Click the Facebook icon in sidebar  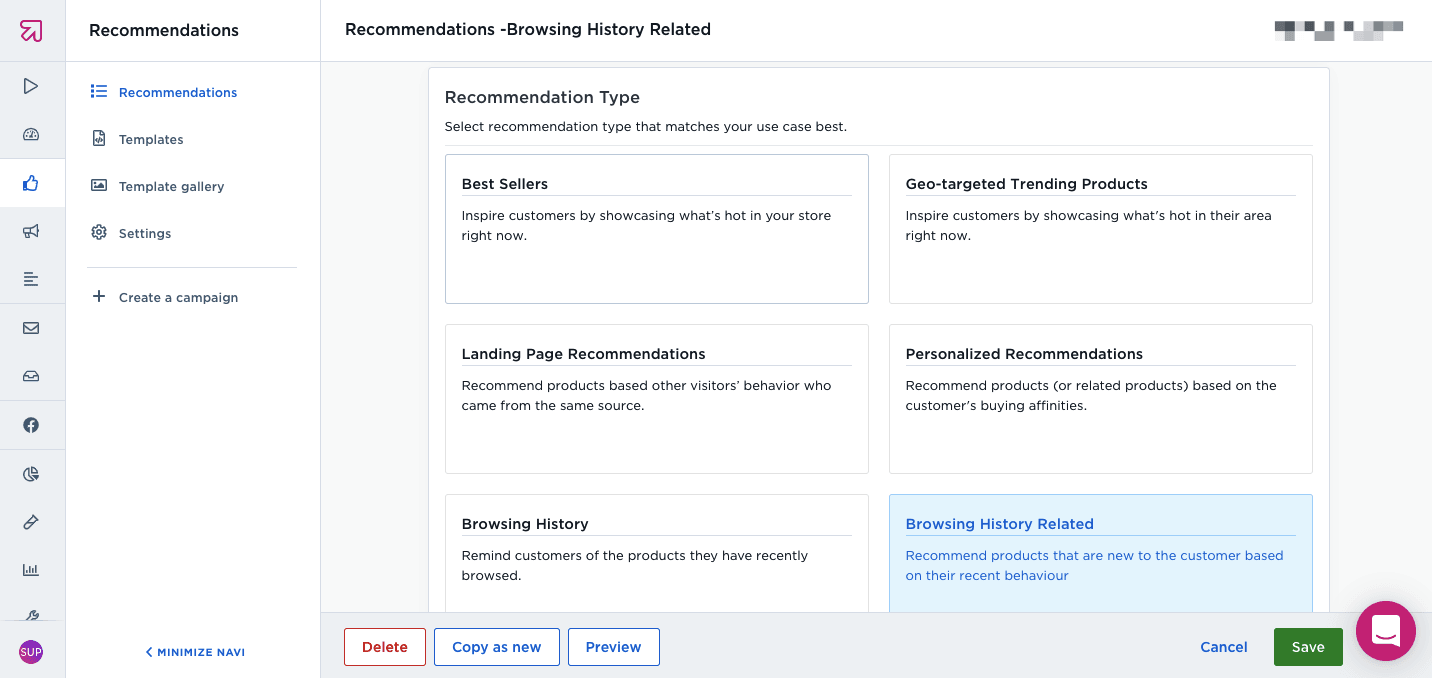pos(31,425)
